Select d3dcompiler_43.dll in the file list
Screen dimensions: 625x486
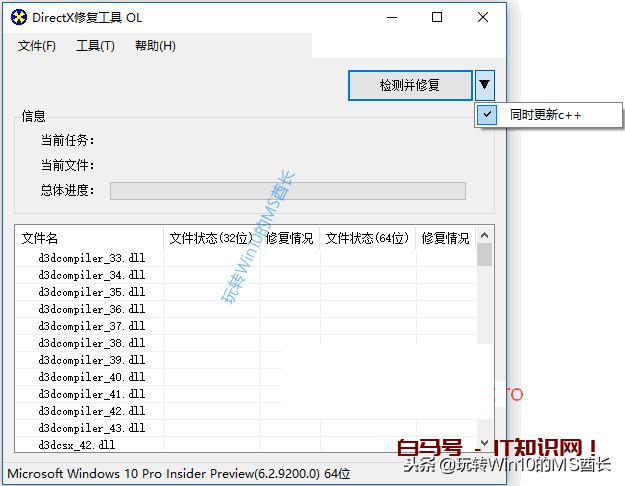92,428
